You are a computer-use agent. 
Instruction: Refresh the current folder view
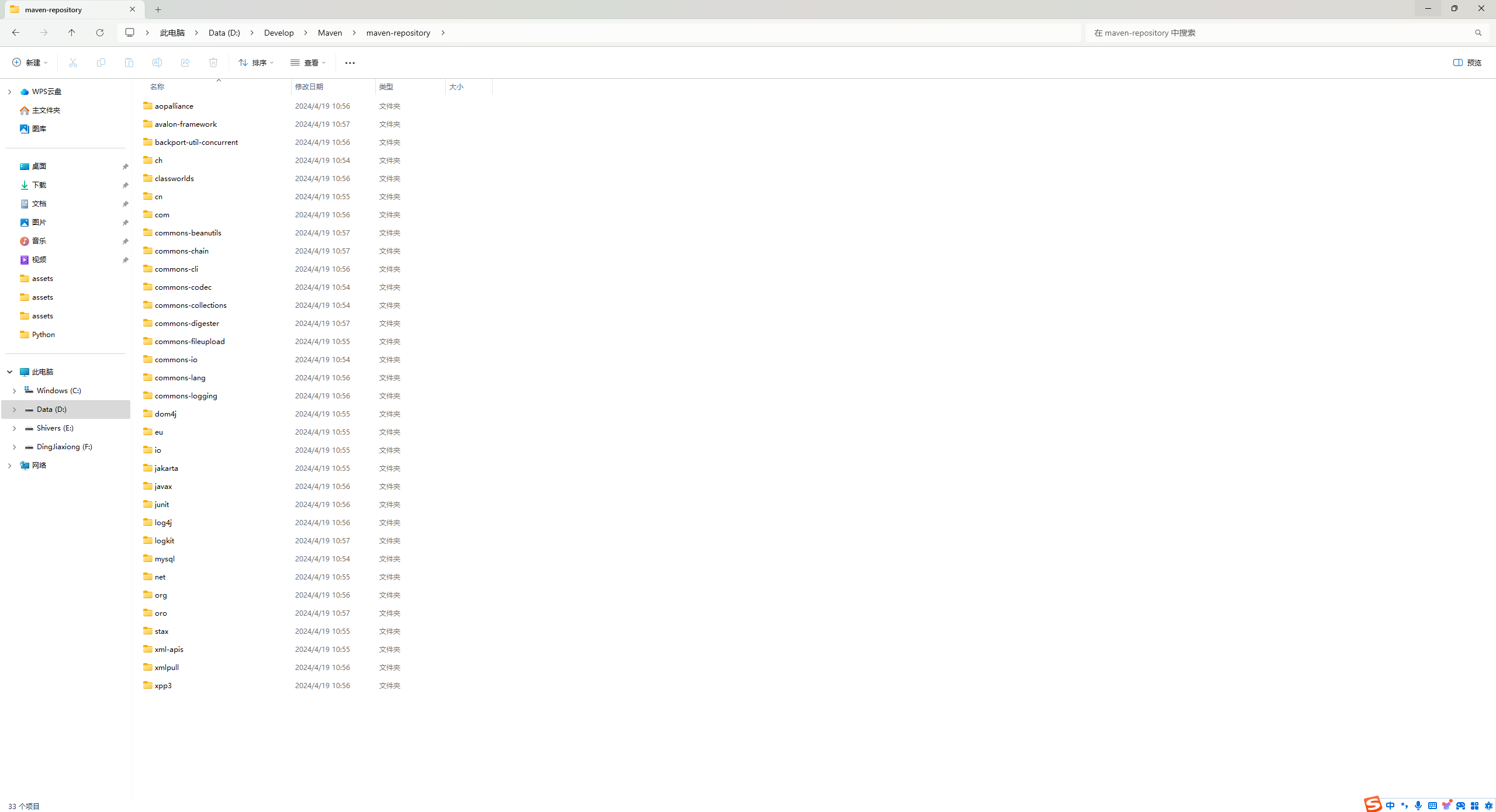pyautogui.click(x=100, y=33)
